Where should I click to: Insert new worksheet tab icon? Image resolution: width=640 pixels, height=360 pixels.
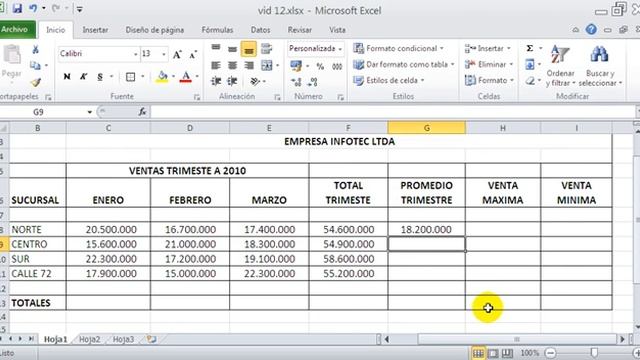pyautogui.click(x=152, y=339)
